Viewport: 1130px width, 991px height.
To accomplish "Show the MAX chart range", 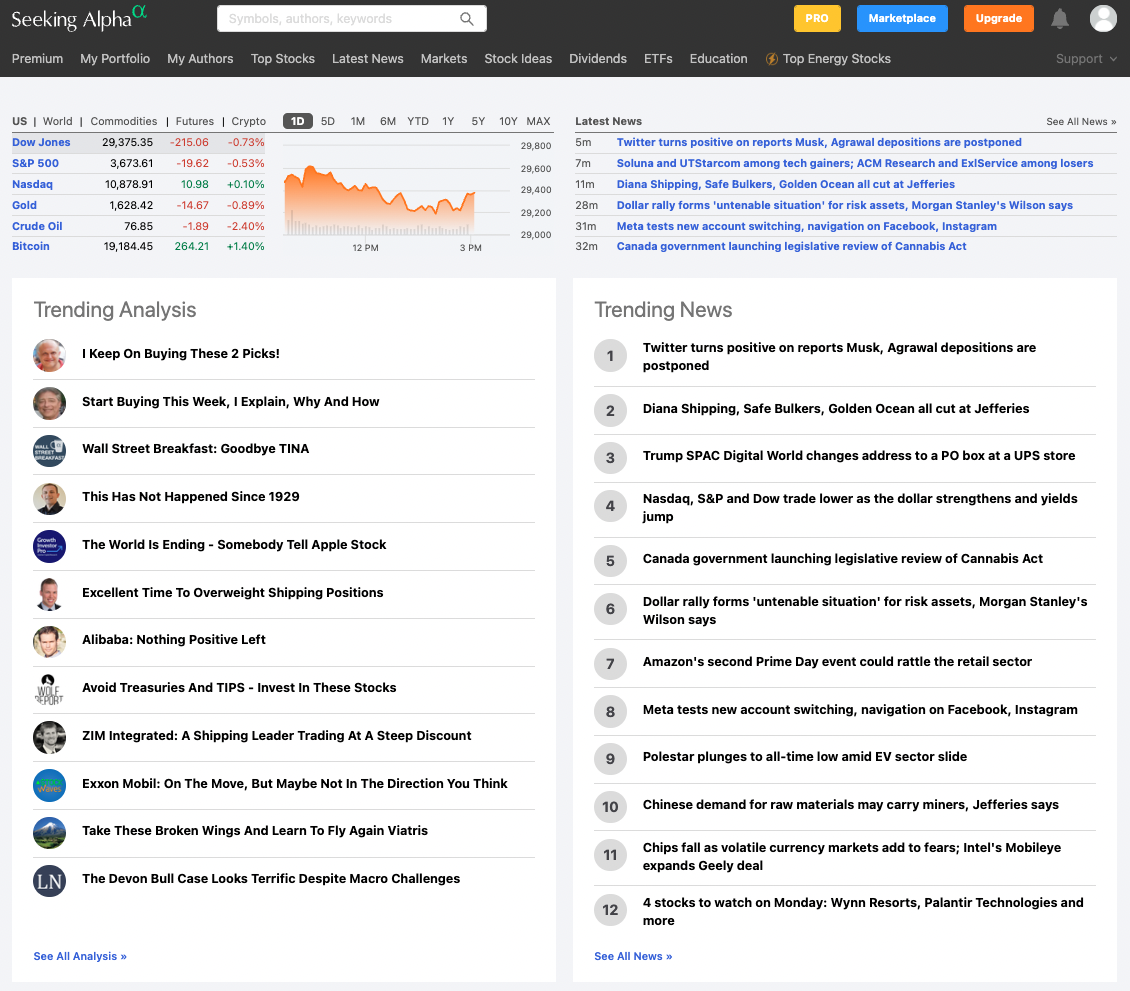I will coord(538,121).
